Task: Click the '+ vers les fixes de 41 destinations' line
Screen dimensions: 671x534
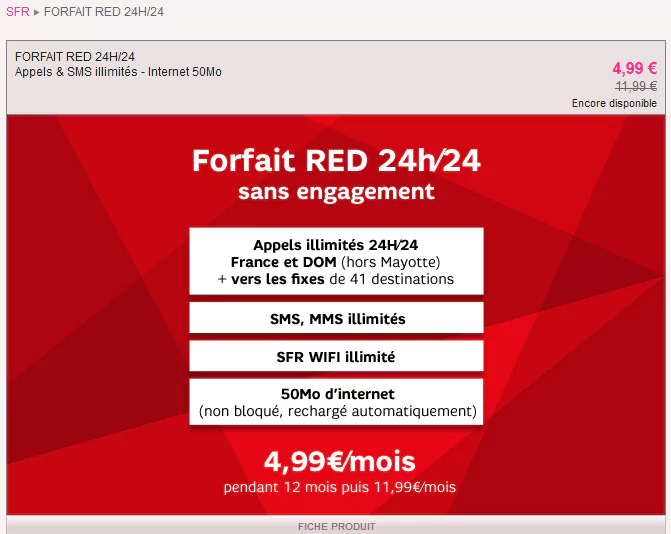Action: pos(336,279)
